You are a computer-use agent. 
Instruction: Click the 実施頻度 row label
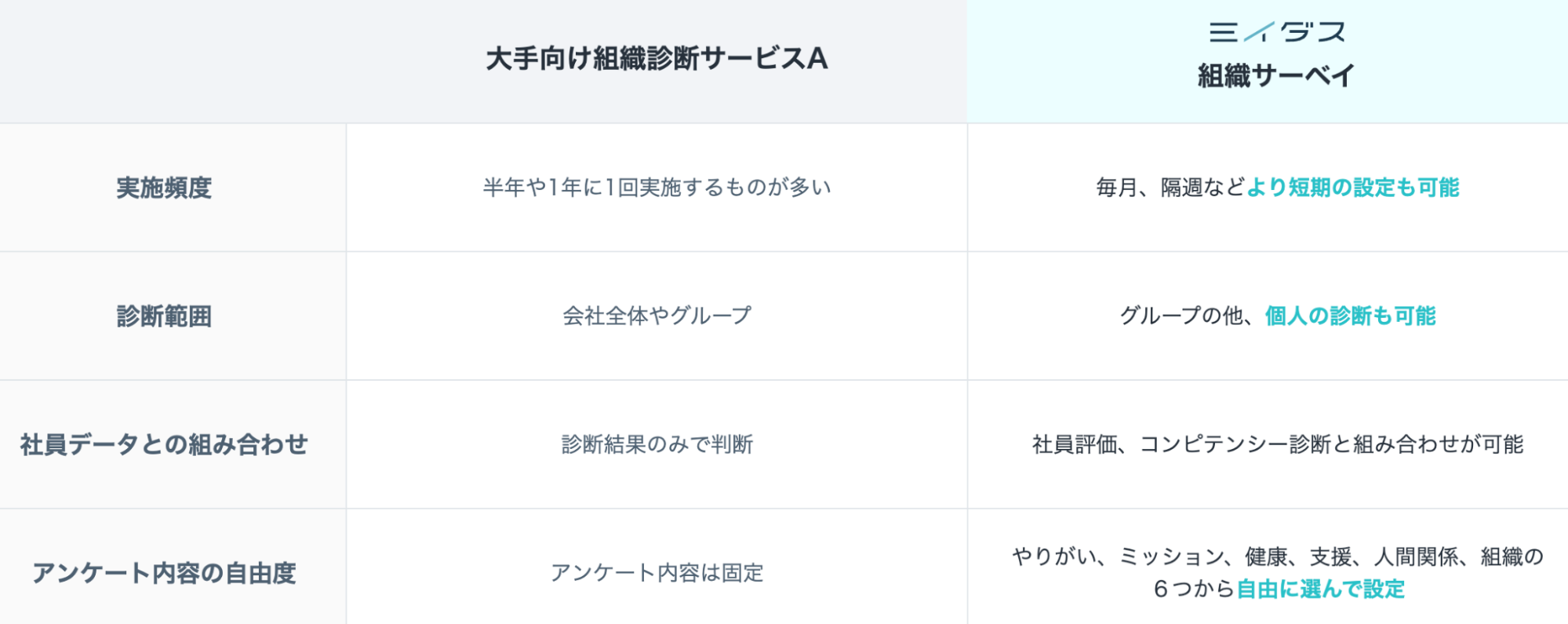pos(164,188)
